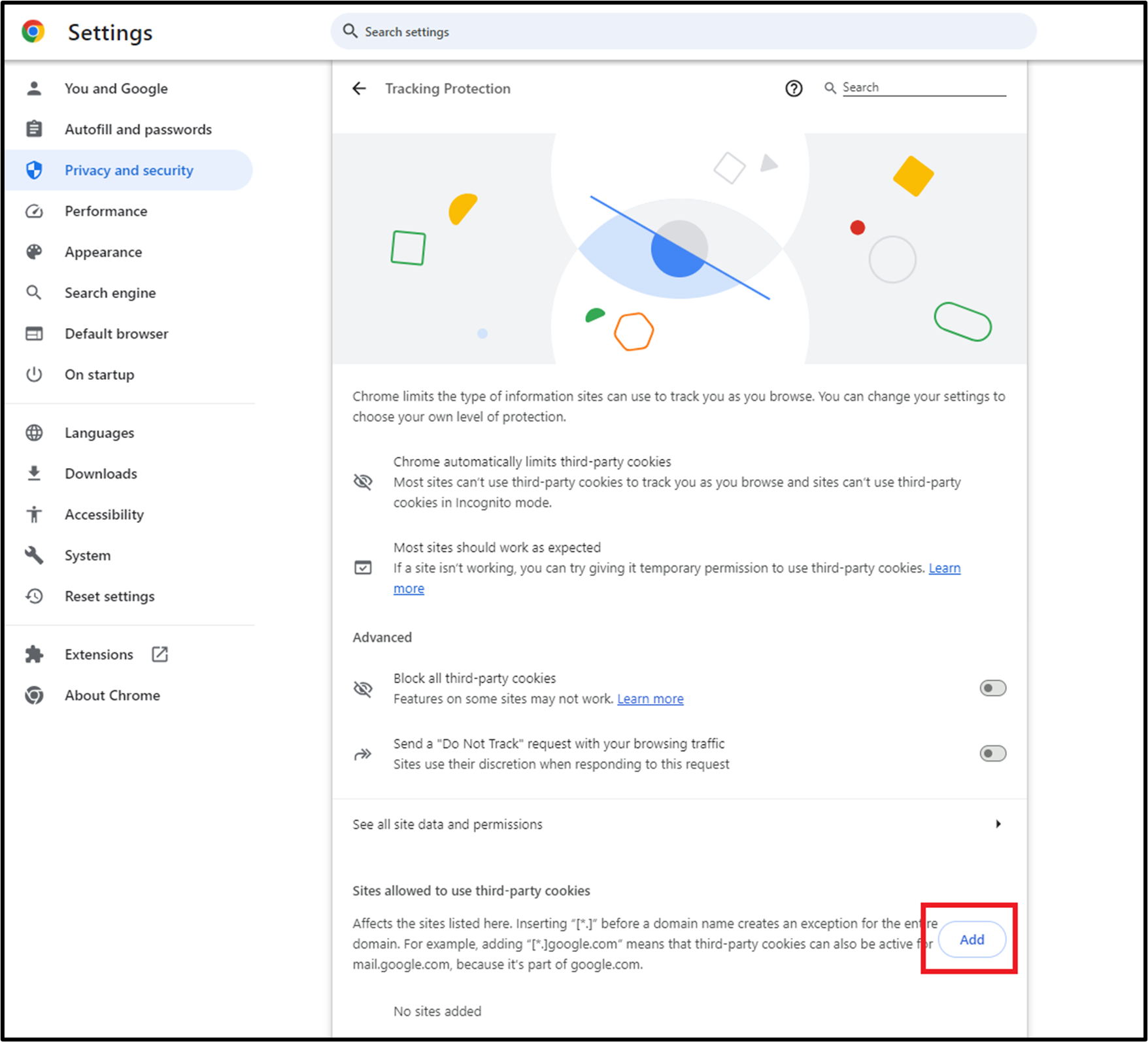Click the Chrome automatically limits third-party cookies text

(532, 462)
